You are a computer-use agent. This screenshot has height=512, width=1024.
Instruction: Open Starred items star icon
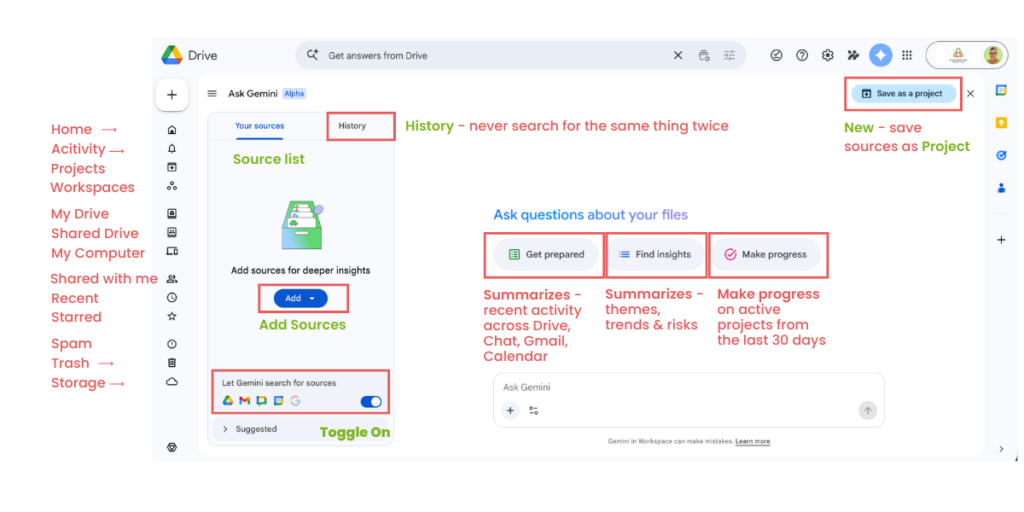[x=172, y=317]
